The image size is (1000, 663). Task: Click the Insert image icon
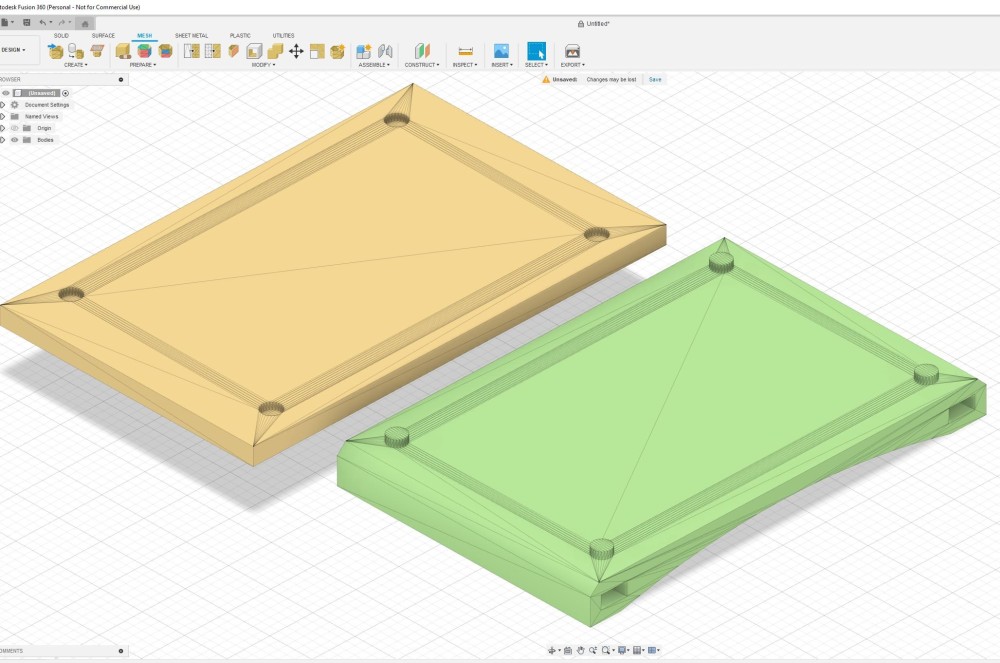(x=501, y=51)
